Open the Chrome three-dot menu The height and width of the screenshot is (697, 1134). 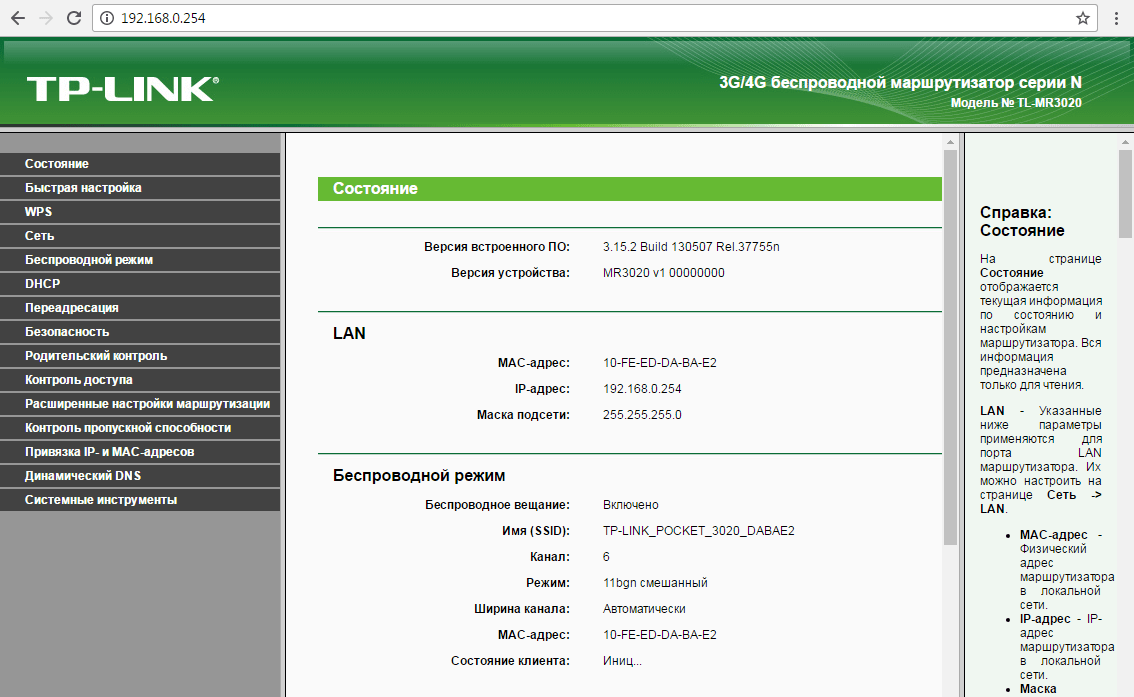(1116, 18)
